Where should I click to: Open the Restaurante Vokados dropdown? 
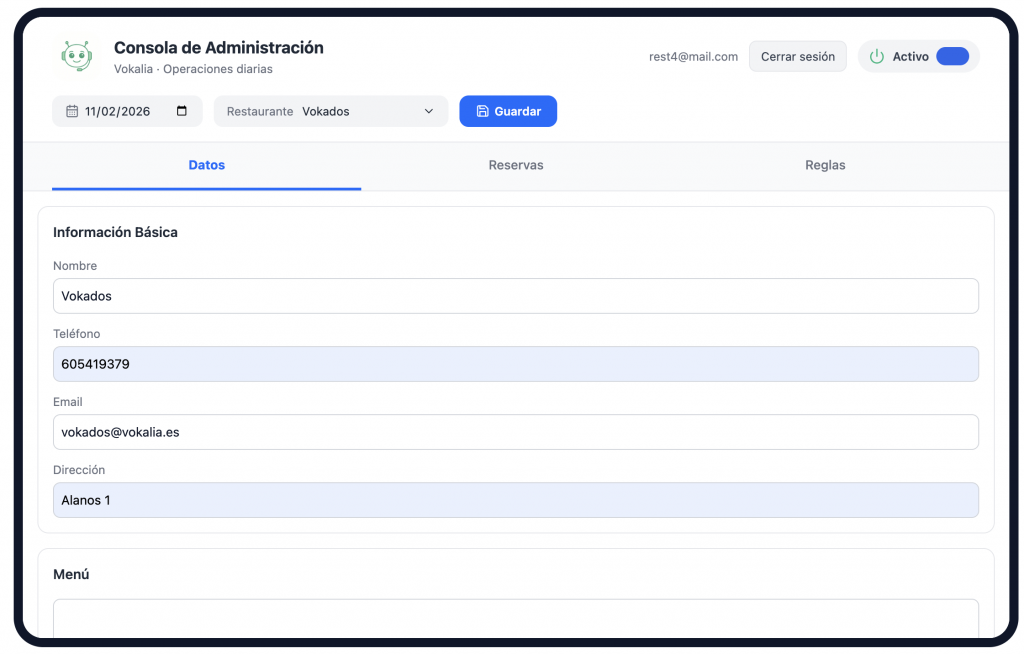(x=331, y=111)
